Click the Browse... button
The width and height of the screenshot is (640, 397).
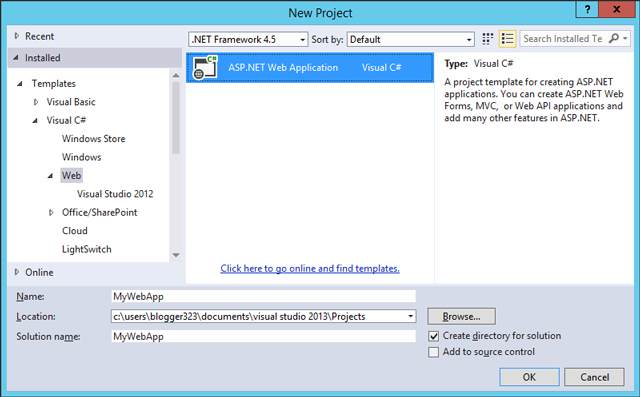(x=462, y=317)
